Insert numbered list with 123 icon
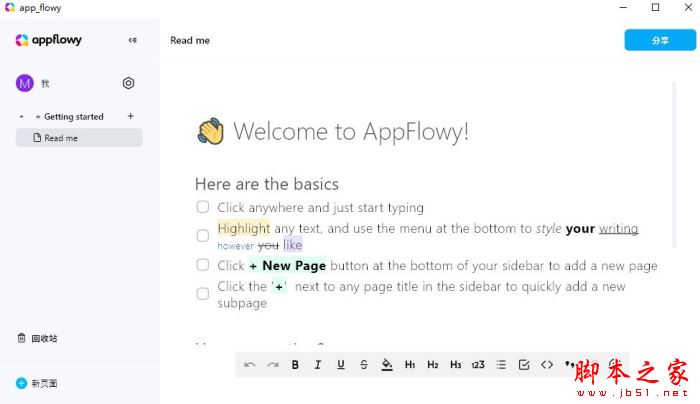 point(478,365)
